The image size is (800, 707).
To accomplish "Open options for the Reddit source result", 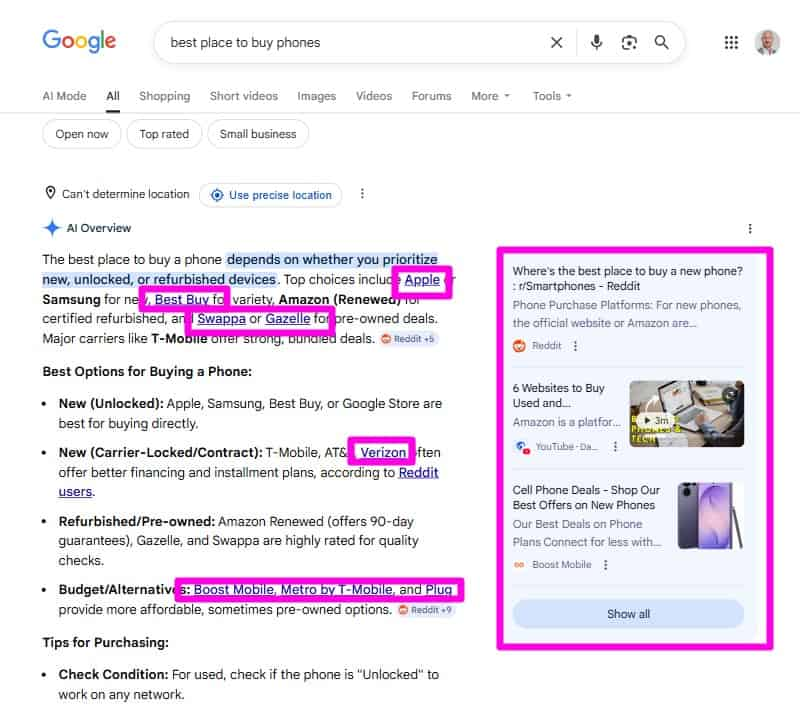I will tap(575, 346).
